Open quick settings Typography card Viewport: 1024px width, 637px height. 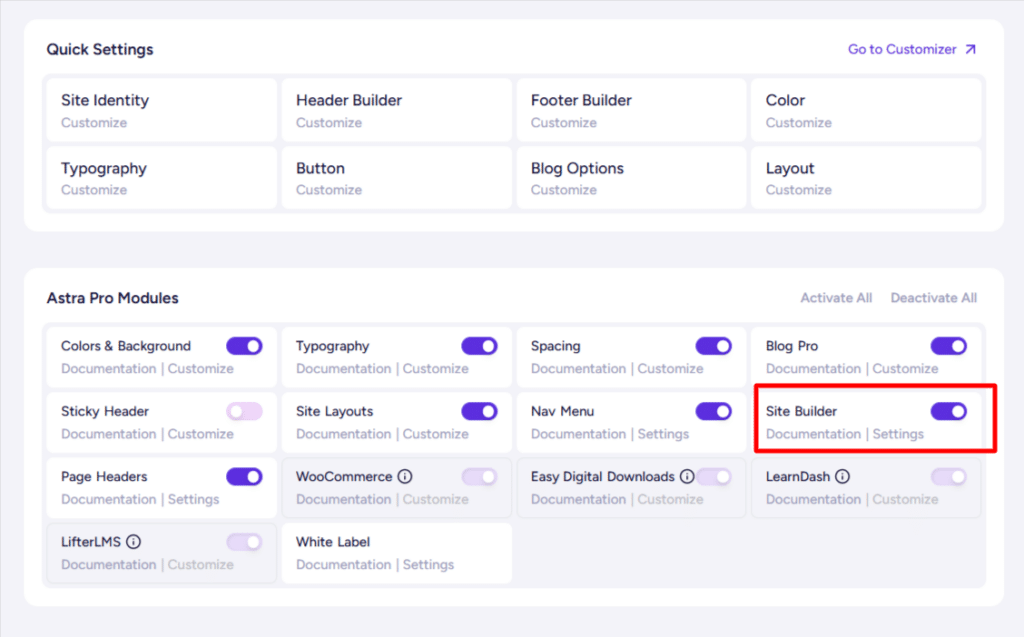pos(162,178)
